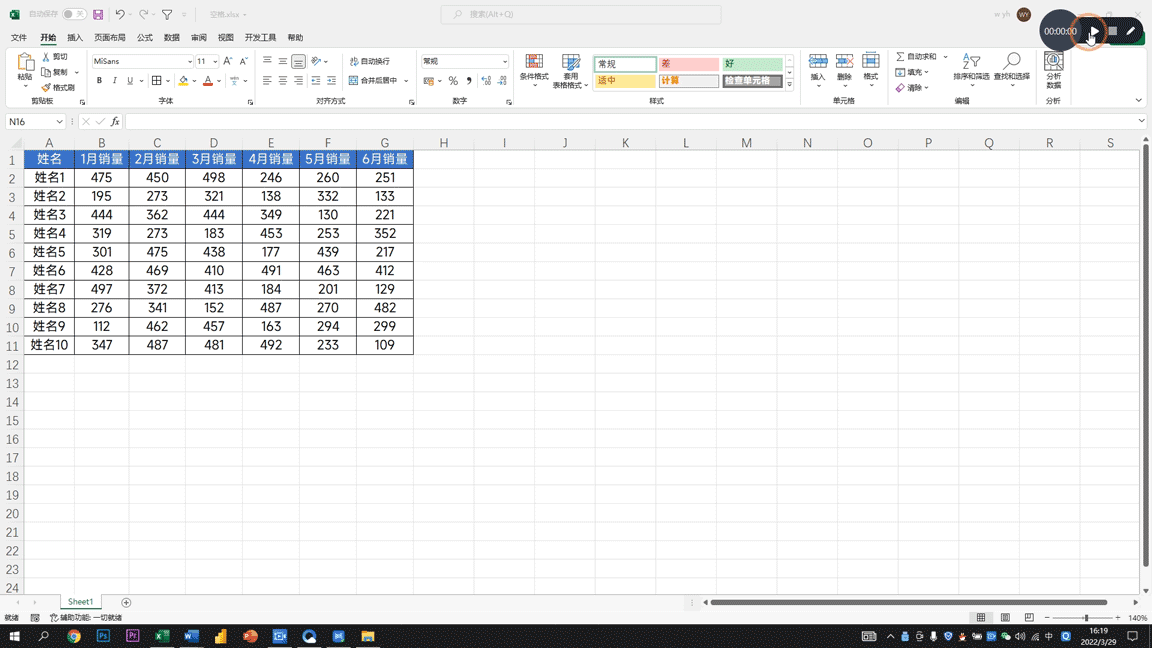Open the MiSans font name dropdown
The width and height of the screenshot is (1152, 648).
click(189, 62)
